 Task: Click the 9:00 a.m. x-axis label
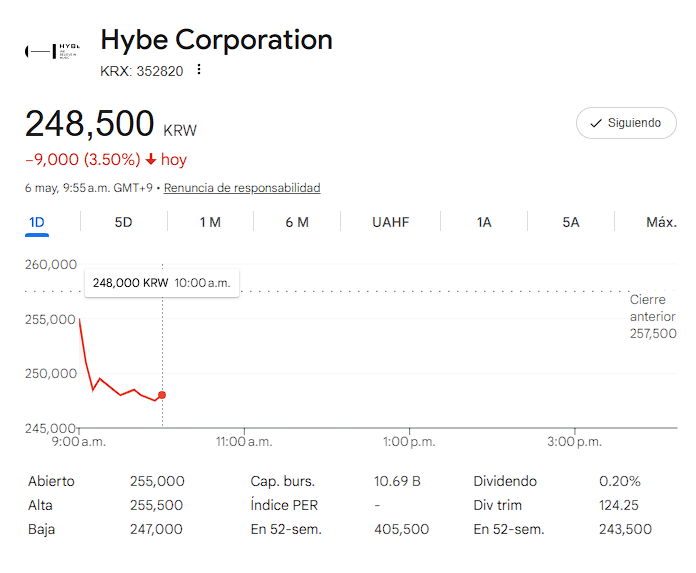[79, 442]
